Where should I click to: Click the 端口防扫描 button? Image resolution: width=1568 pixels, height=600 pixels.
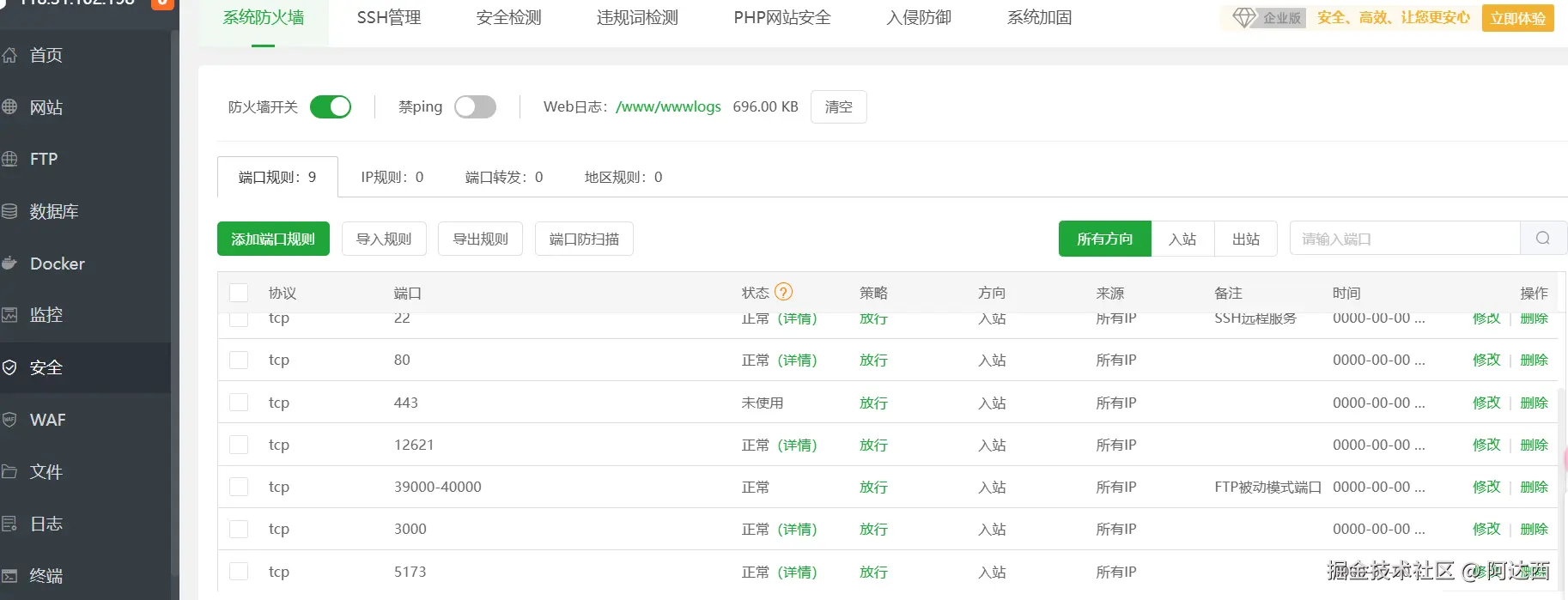[584, 239]
